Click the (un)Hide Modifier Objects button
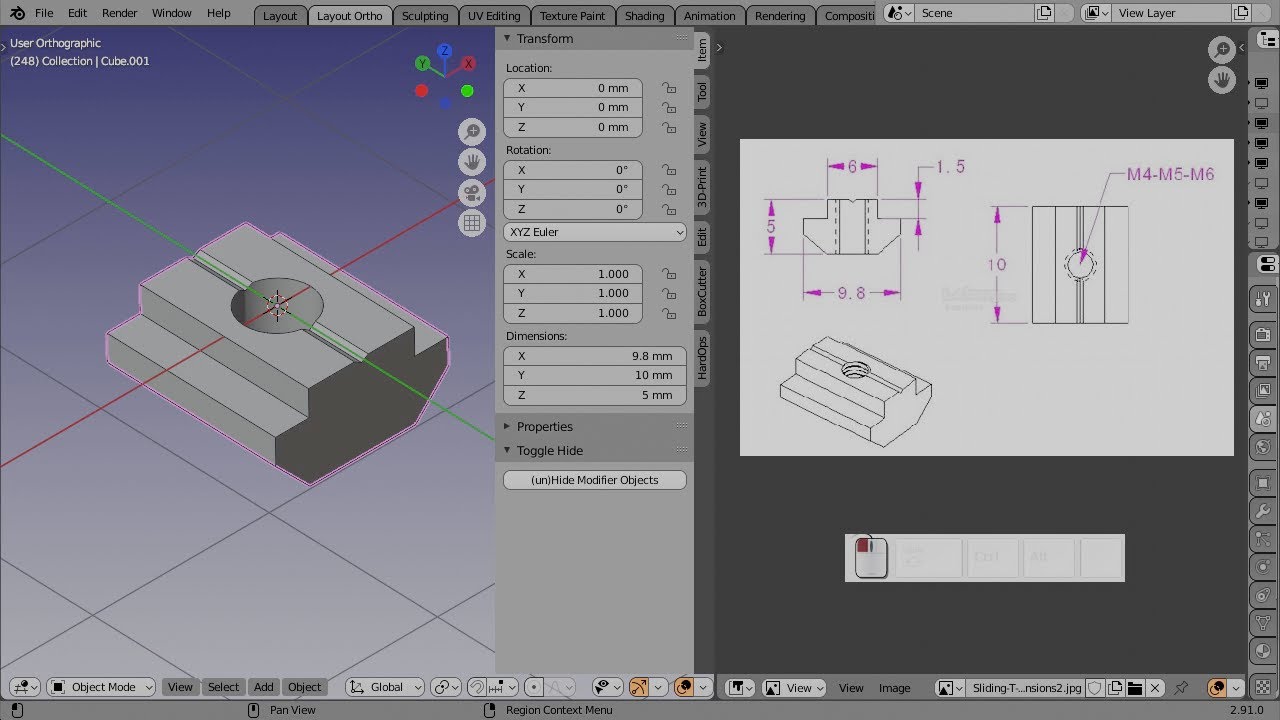The width and height of the screenshot is (1280, 720). pyautogui.click(x=595, y=480)
